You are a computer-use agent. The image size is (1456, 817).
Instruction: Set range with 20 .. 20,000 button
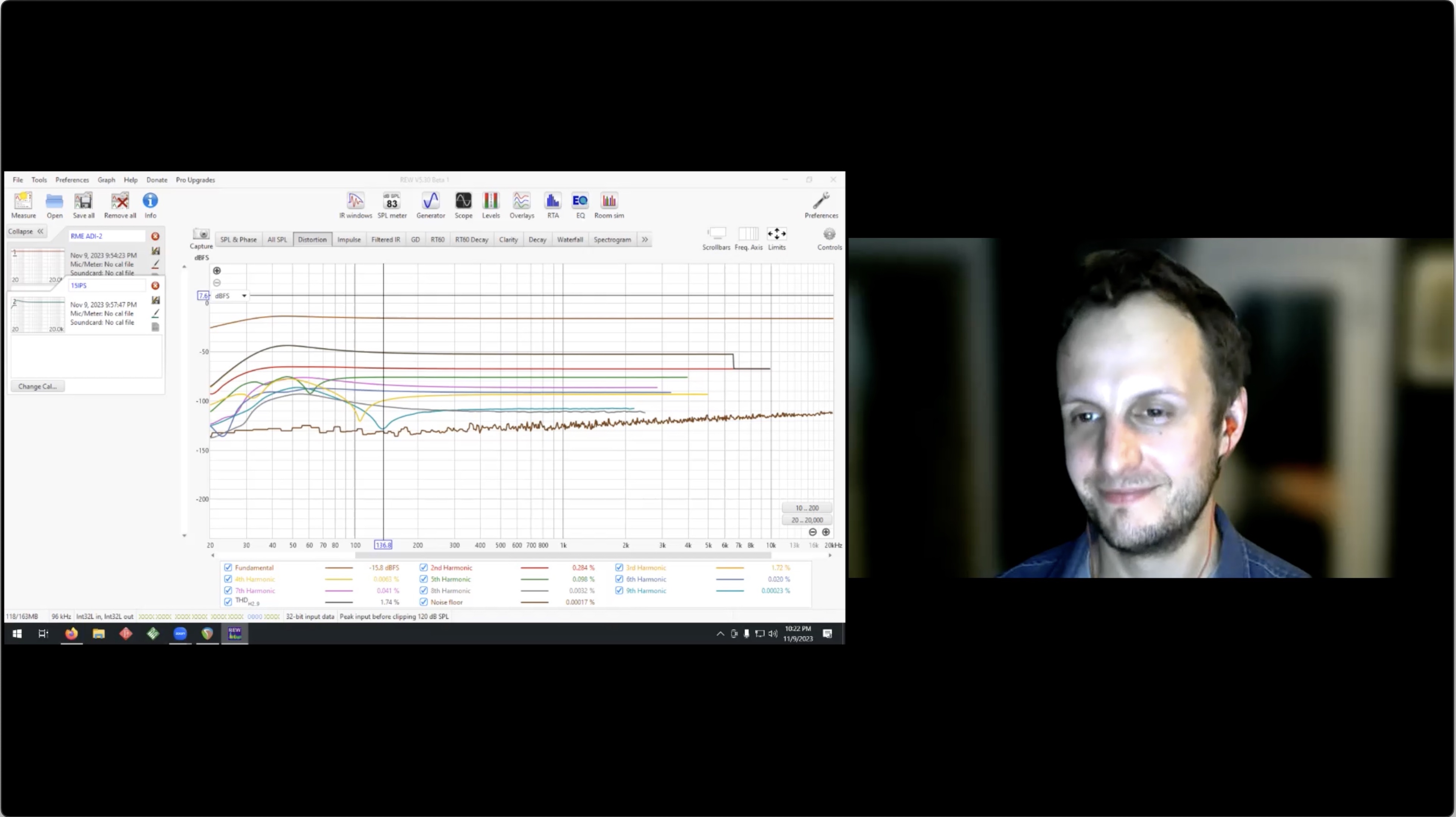point(806,520)
